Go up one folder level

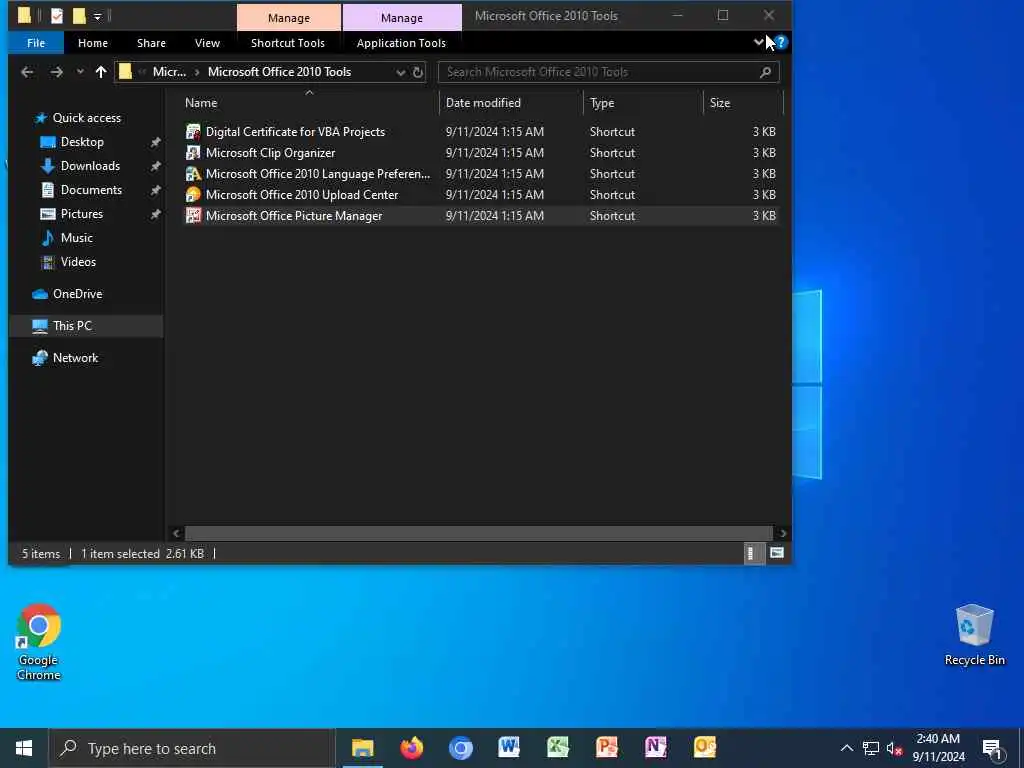(101, 72)
